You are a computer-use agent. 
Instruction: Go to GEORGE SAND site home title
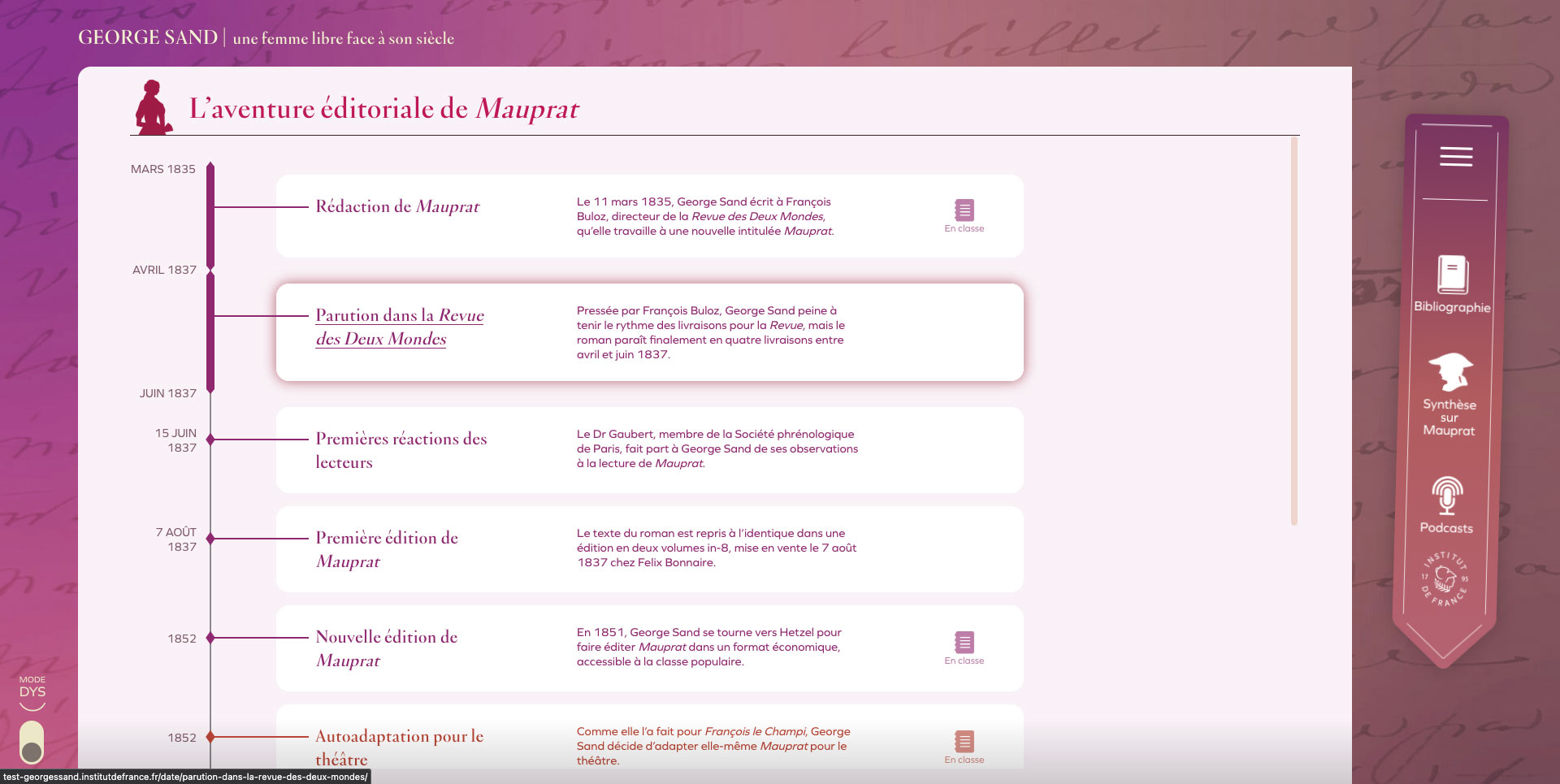148,37
